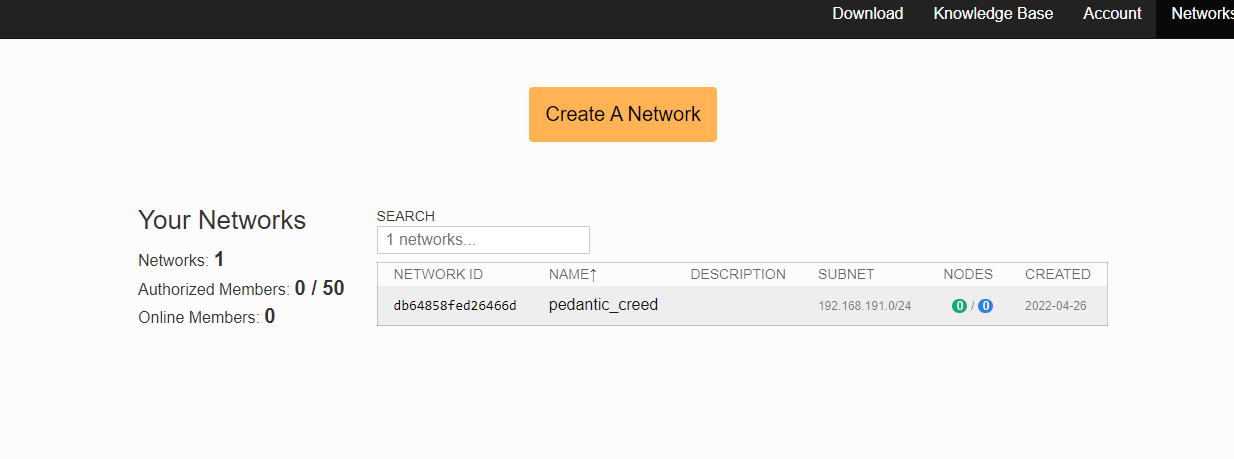Sort networks by CREATED column header

1057,274
